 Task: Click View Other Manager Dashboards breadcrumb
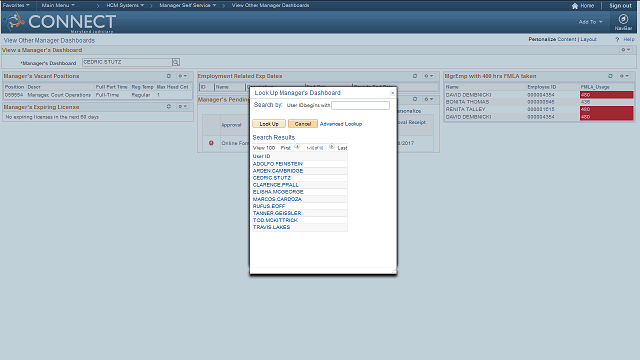270,5
